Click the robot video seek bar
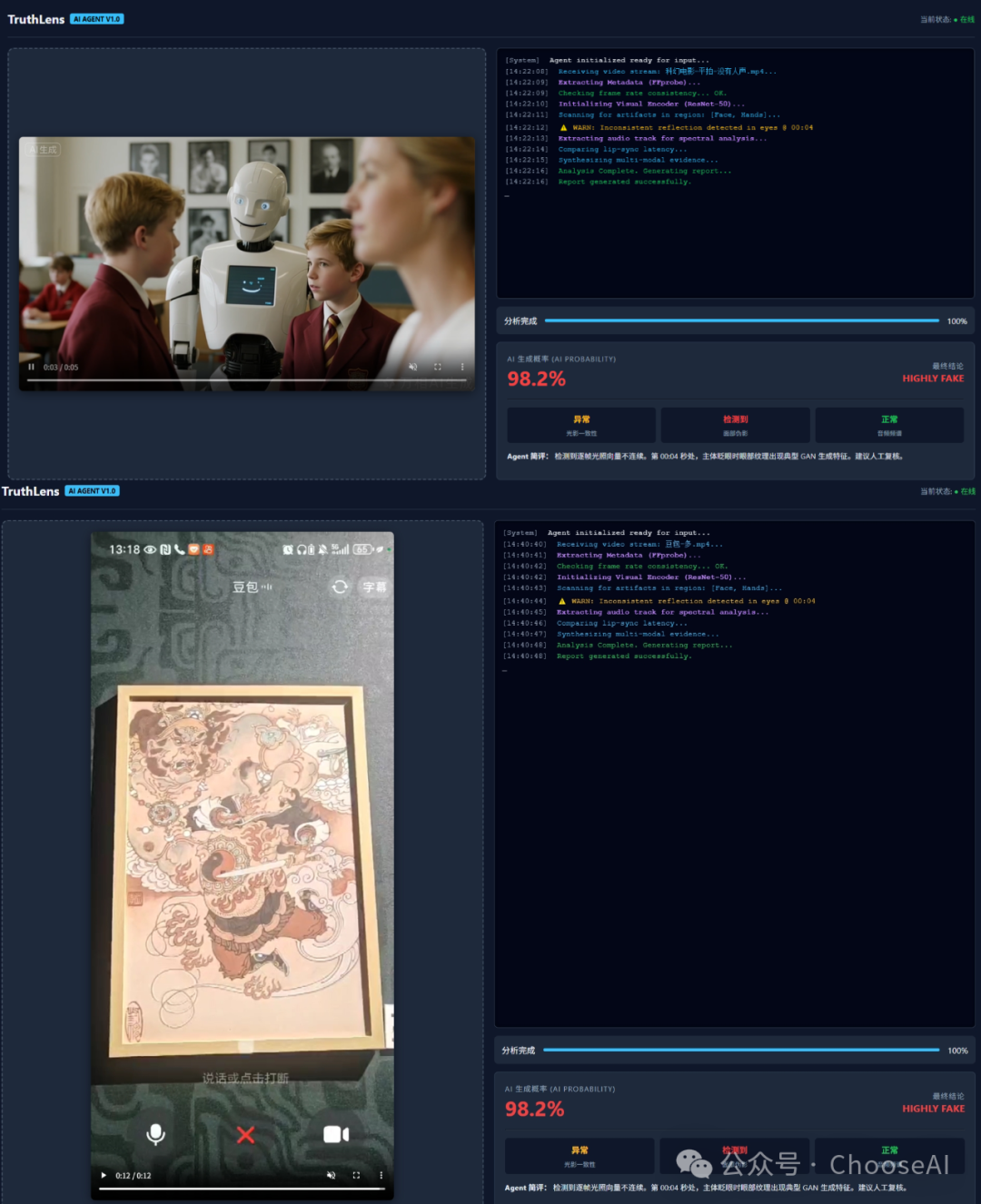The image size is (981, 1204). pos(246,380)
